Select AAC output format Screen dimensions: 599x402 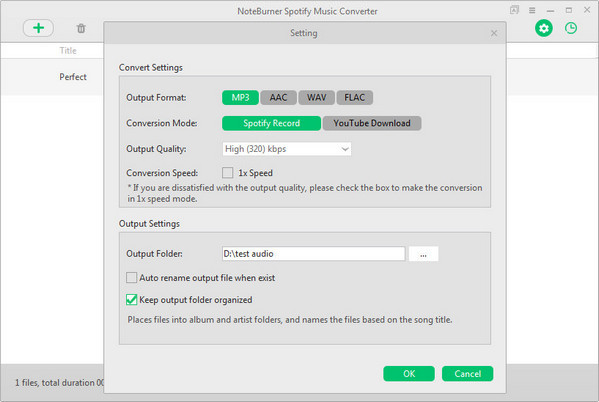pyautogui.click(x=278, y=97)
